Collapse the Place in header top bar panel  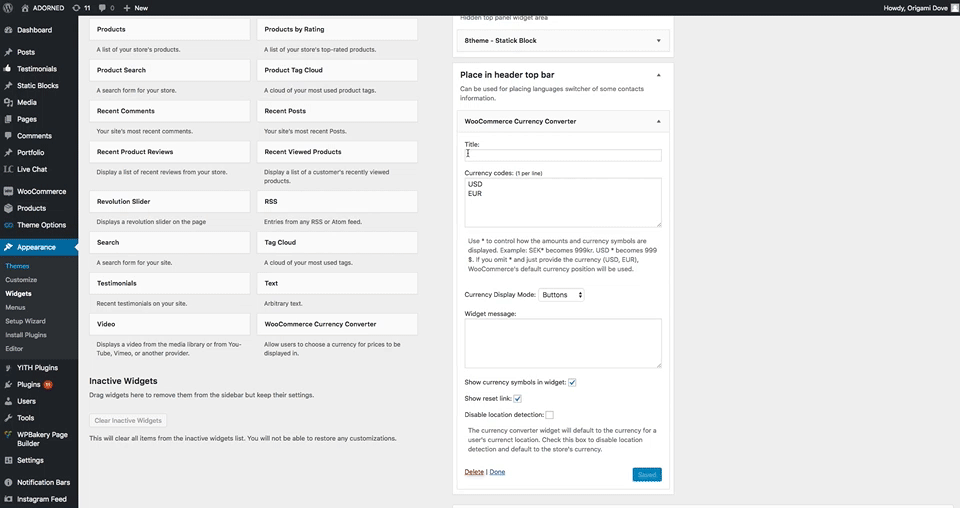[x=658, y=75]
